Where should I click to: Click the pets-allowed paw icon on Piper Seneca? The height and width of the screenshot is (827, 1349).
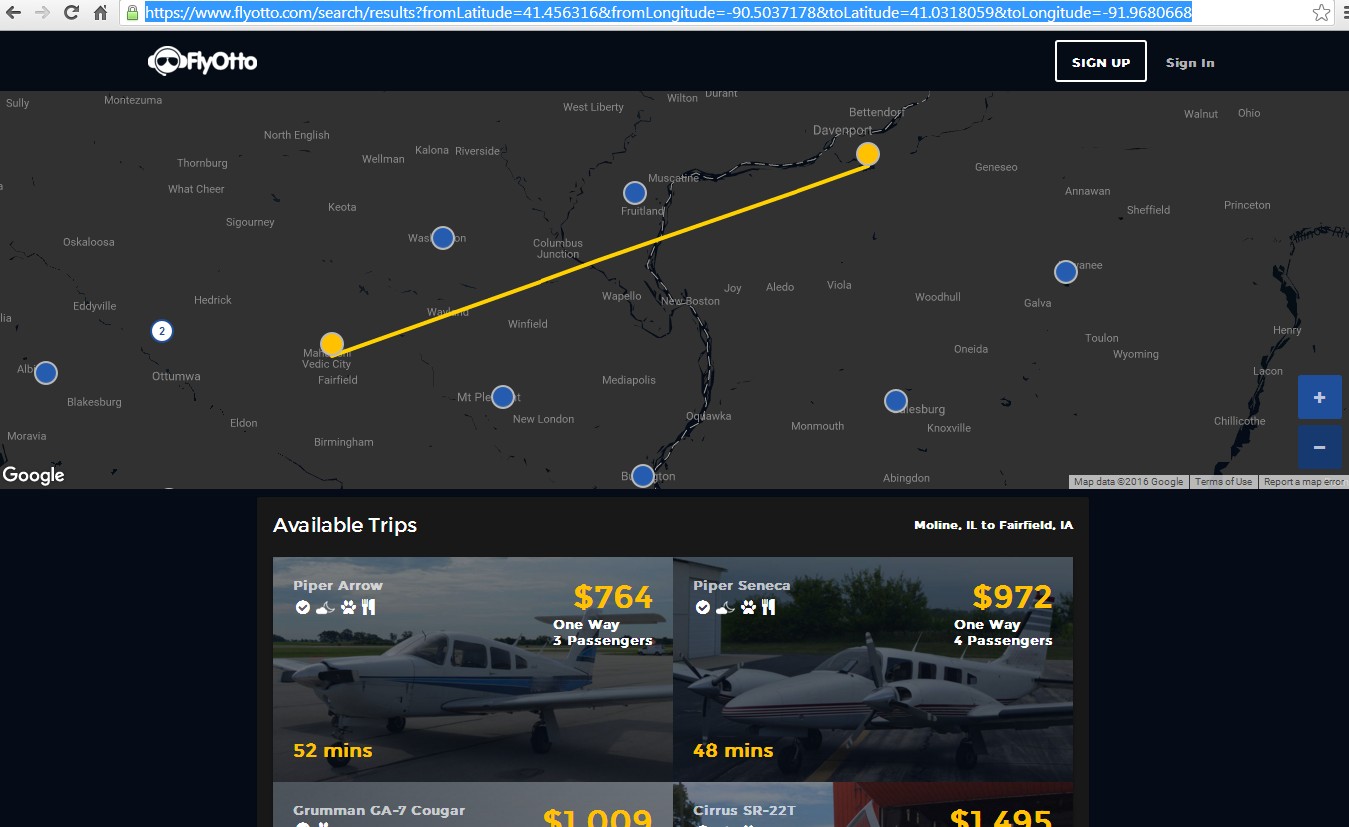click(748, 607)
